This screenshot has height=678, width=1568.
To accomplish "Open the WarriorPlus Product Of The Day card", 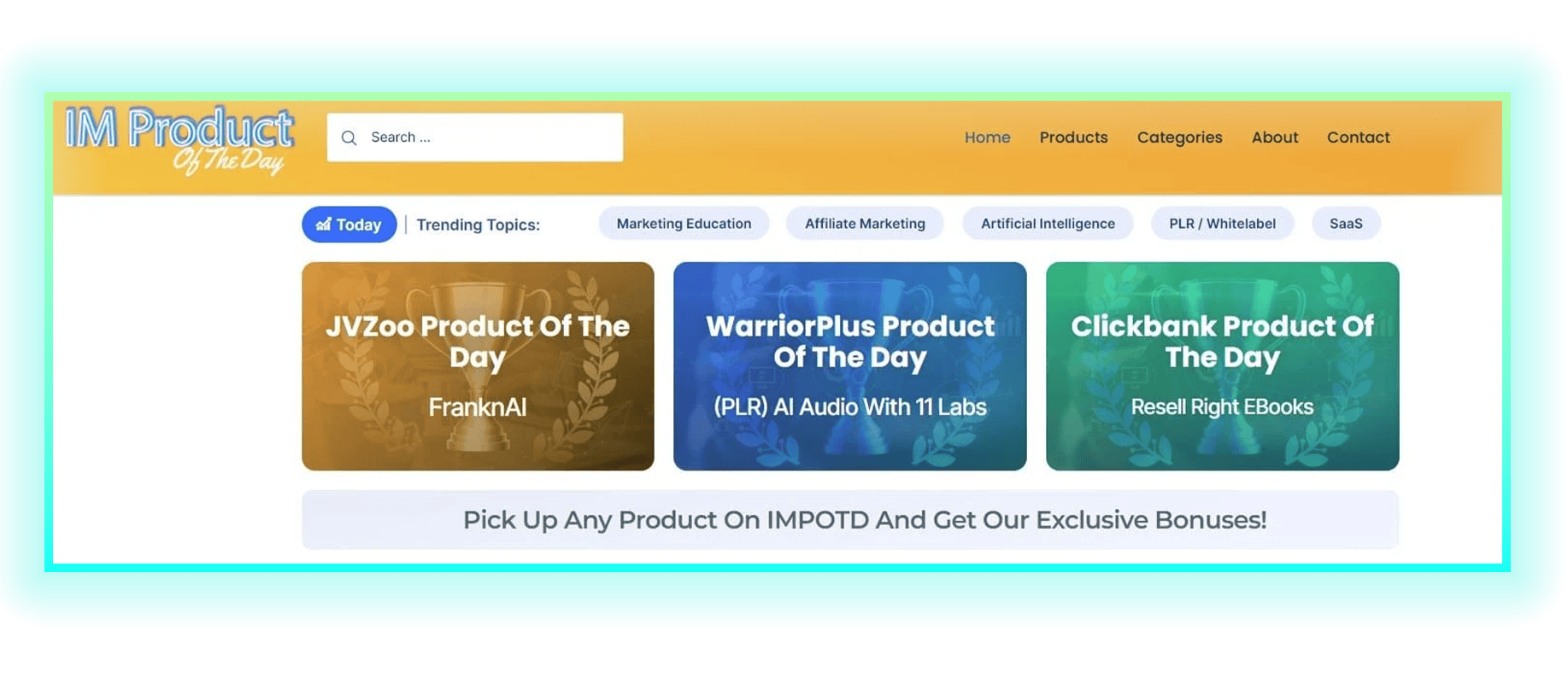I will pyautogui.click(x=850, y=366).
